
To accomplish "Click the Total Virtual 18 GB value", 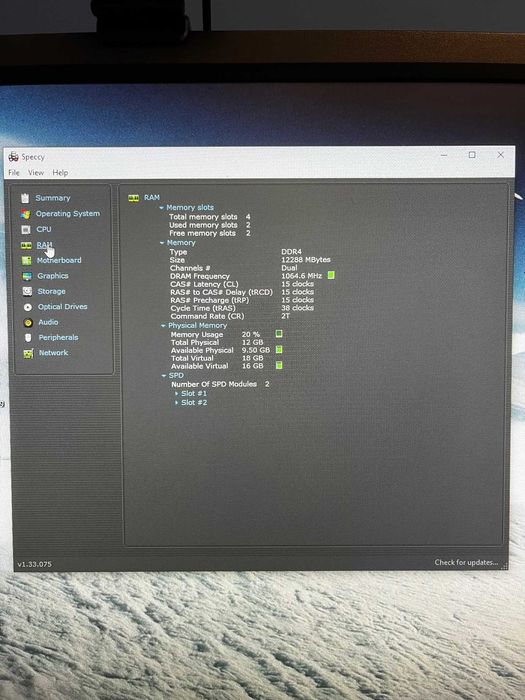I will point(252,358).
